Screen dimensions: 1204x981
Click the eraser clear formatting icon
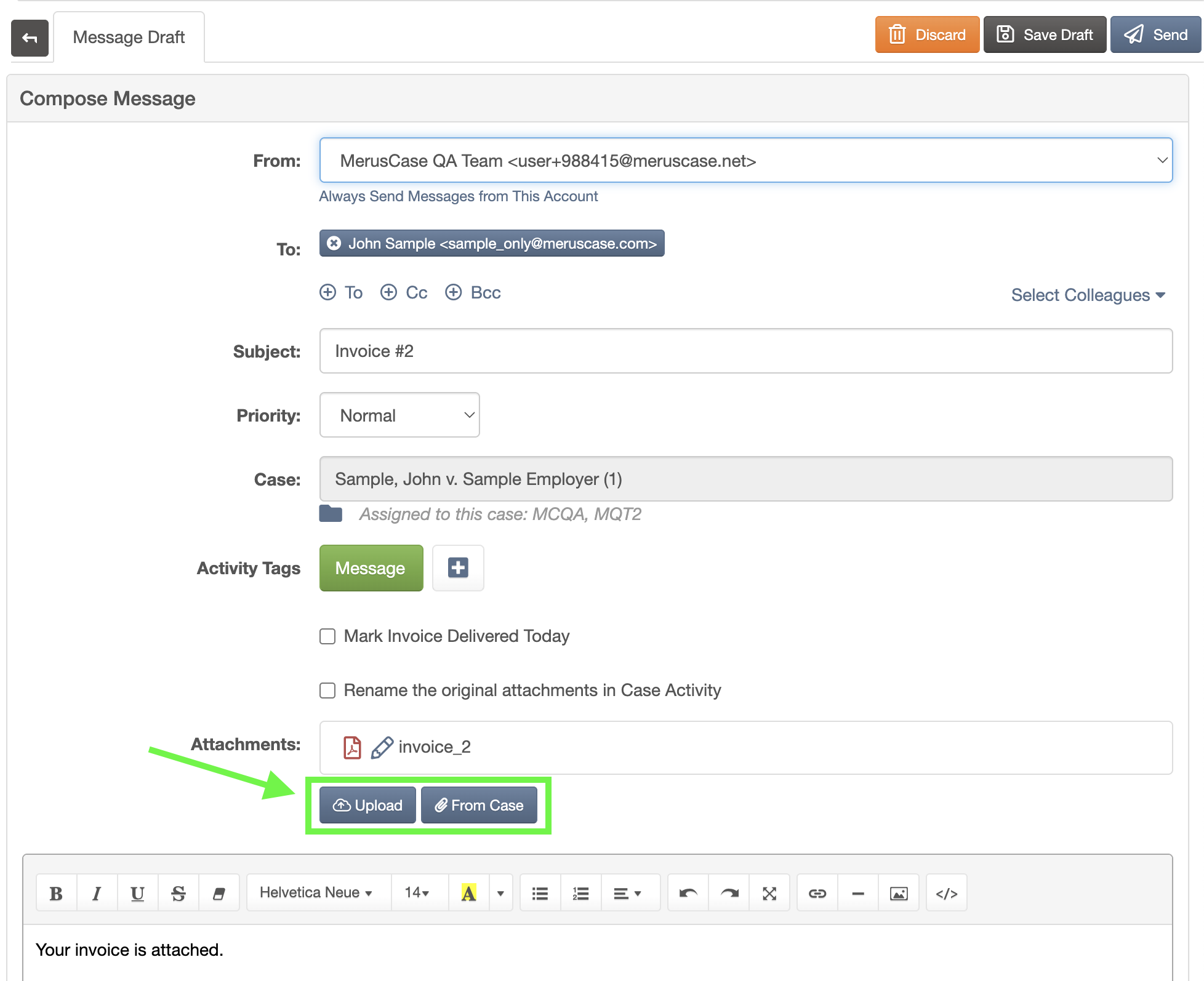point(219,893)
